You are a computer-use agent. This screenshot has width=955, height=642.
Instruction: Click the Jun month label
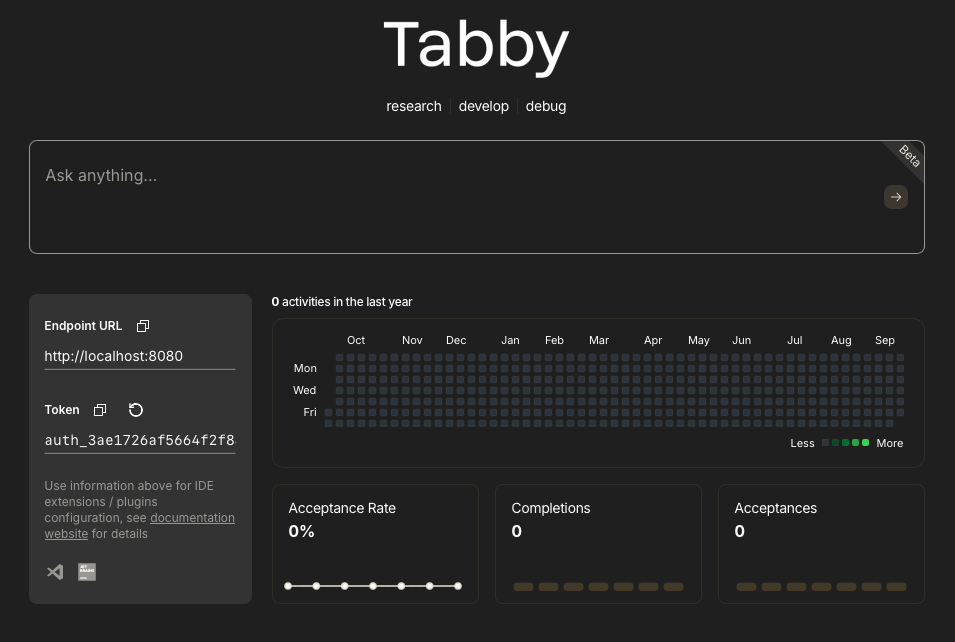click(x=741, y=340)
